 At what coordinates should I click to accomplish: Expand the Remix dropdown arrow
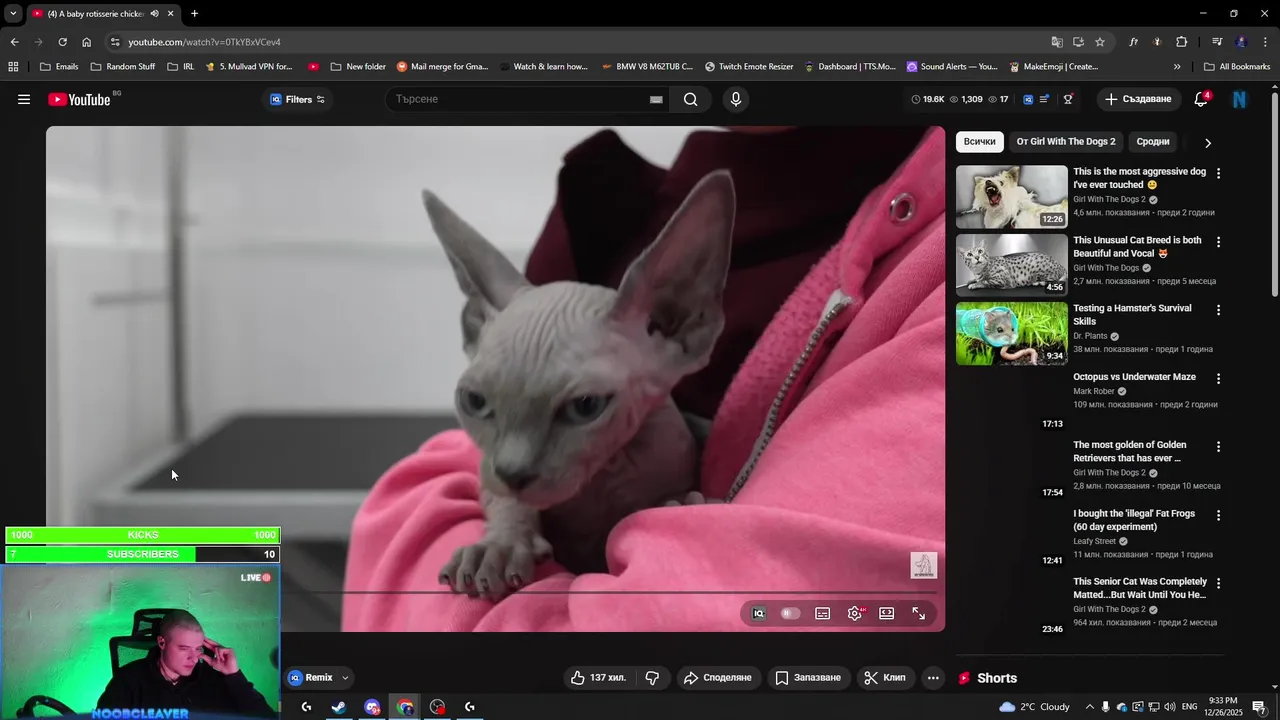pos(345,678)
